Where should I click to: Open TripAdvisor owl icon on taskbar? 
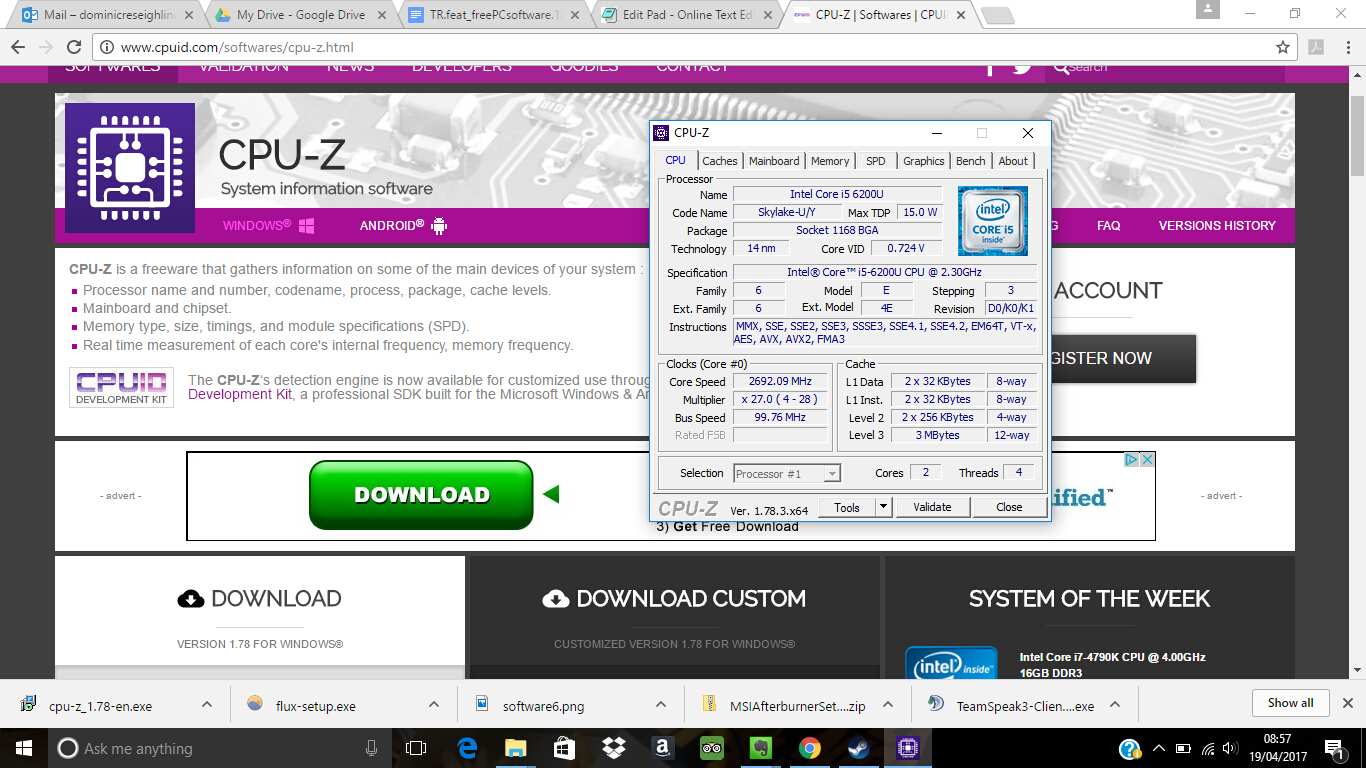(x=711, y=748)
